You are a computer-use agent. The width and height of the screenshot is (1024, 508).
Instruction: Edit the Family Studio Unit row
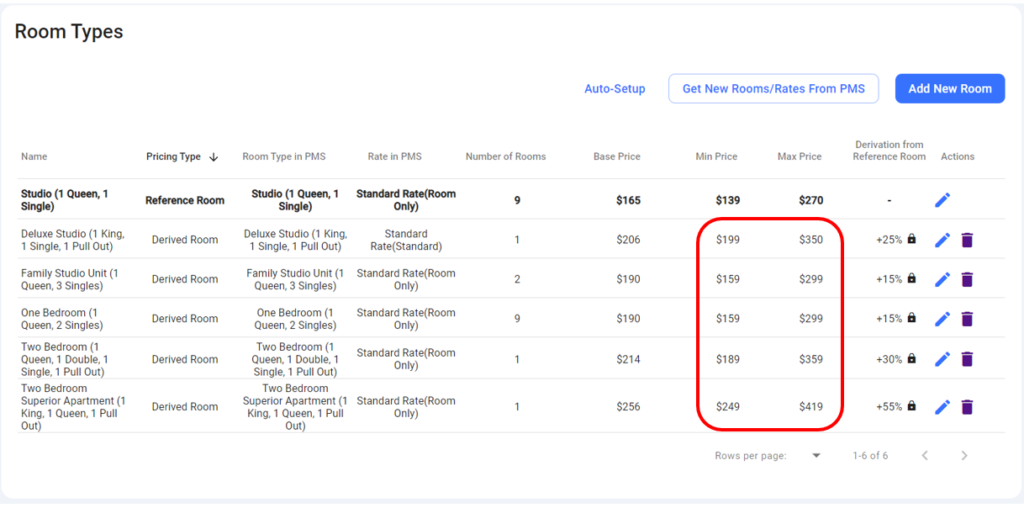point(942,279)
